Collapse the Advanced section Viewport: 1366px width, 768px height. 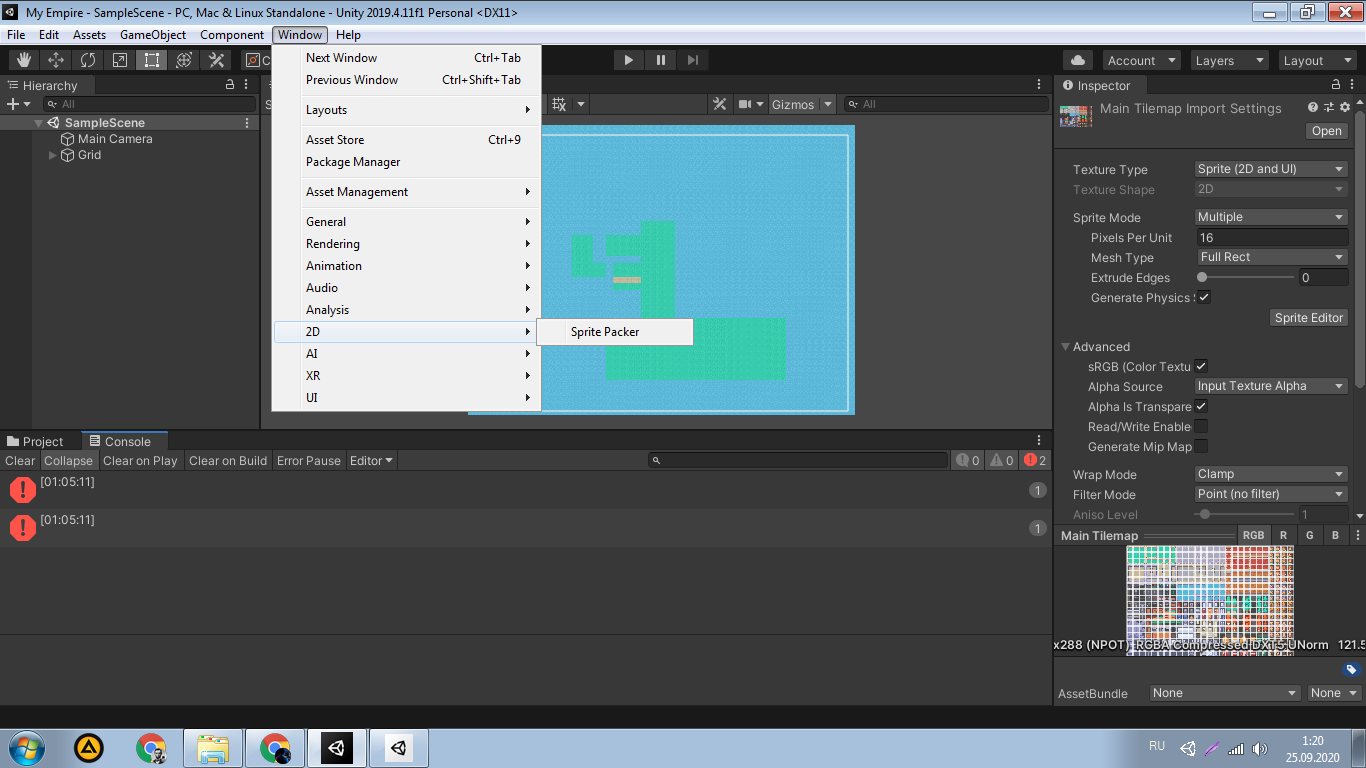pos(1066,347)
